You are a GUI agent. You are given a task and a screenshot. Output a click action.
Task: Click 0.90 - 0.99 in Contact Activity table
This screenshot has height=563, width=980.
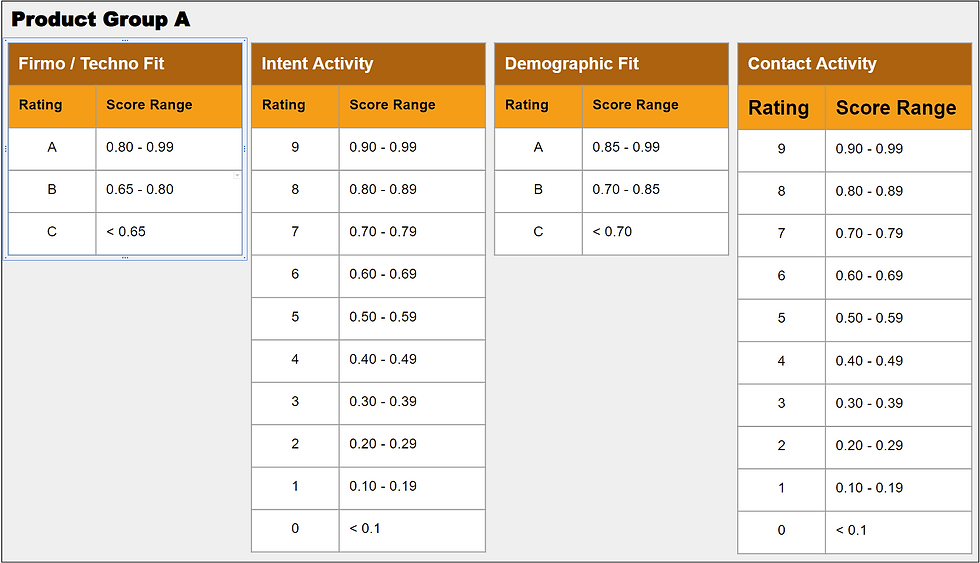click(899, 151)
